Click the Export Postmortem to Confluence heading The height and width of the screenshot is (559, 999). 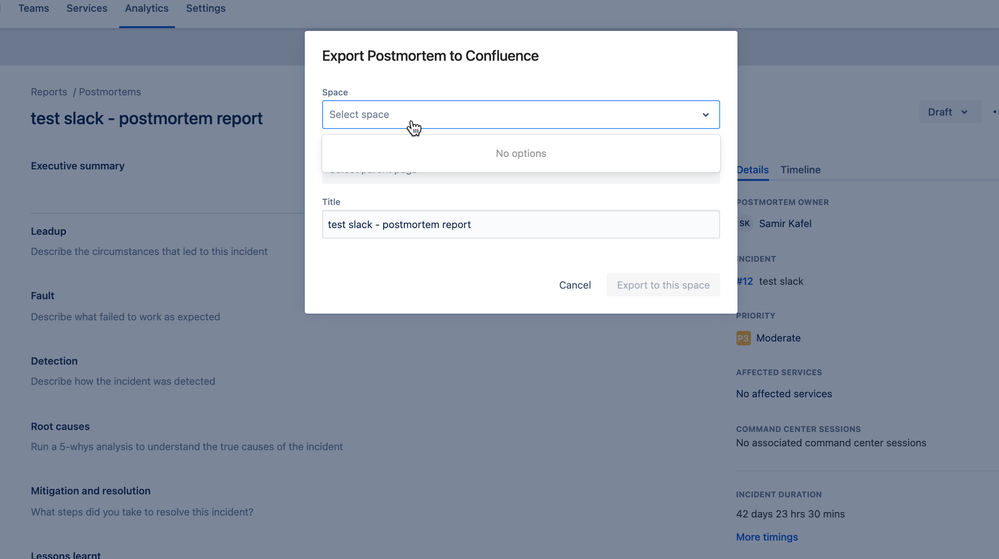(430, 56)
